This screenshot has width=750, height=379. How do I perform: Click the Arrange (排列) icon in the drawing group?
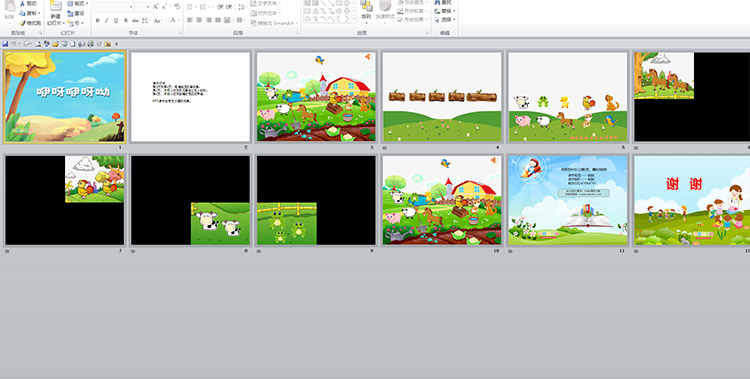366,6
